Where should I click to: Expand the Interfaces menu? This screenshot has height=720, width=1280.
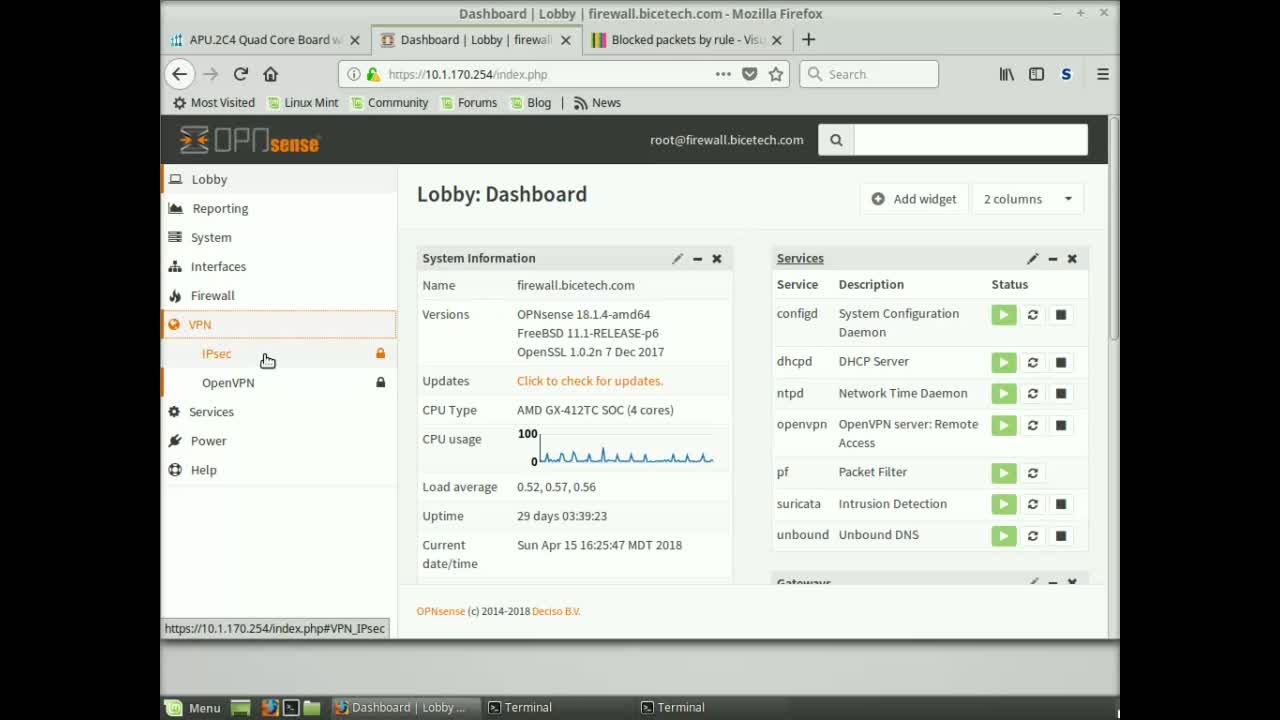pos(279,266)
